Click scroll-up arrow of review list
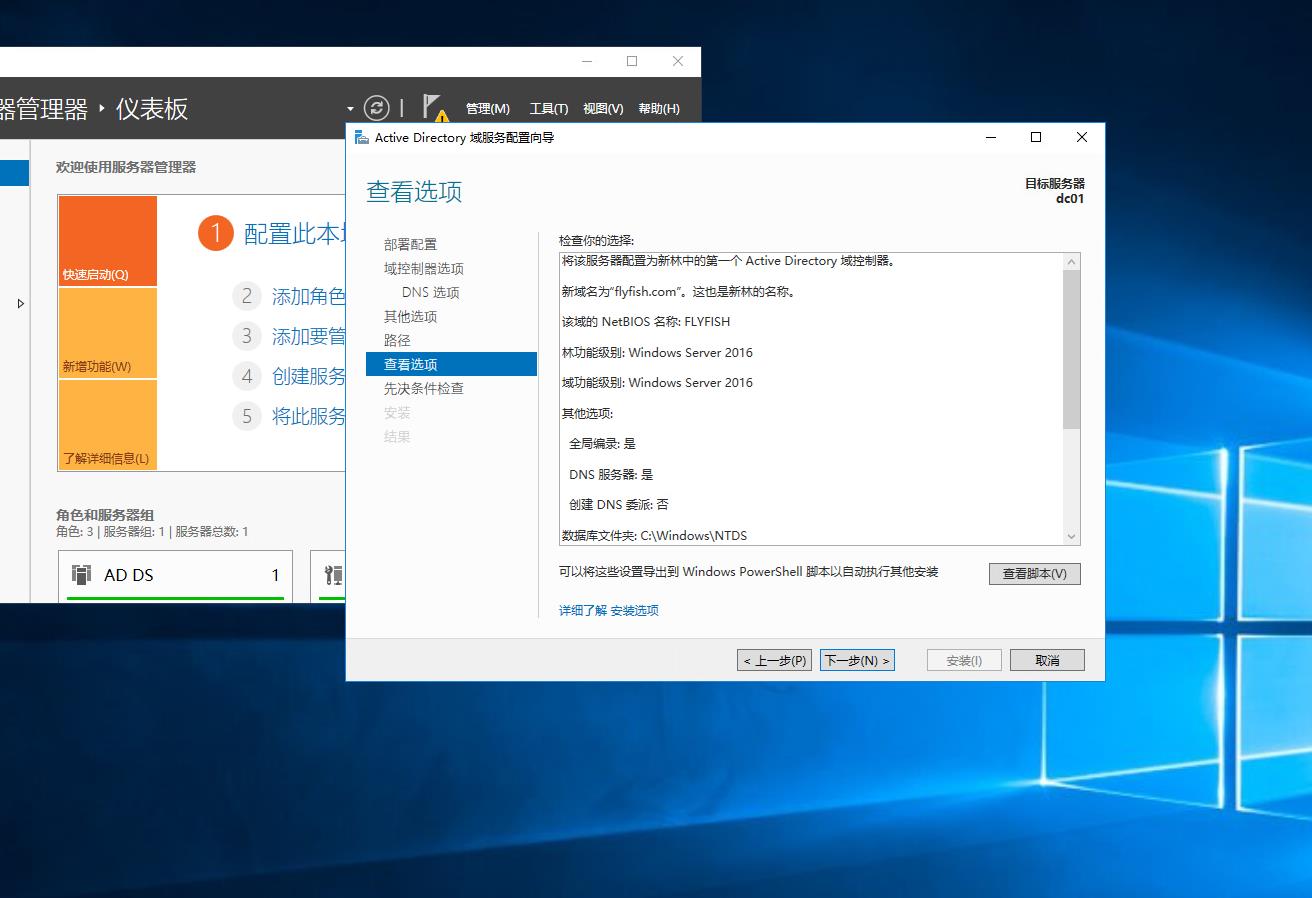 pyautogui.click(x=1072, y=261)
